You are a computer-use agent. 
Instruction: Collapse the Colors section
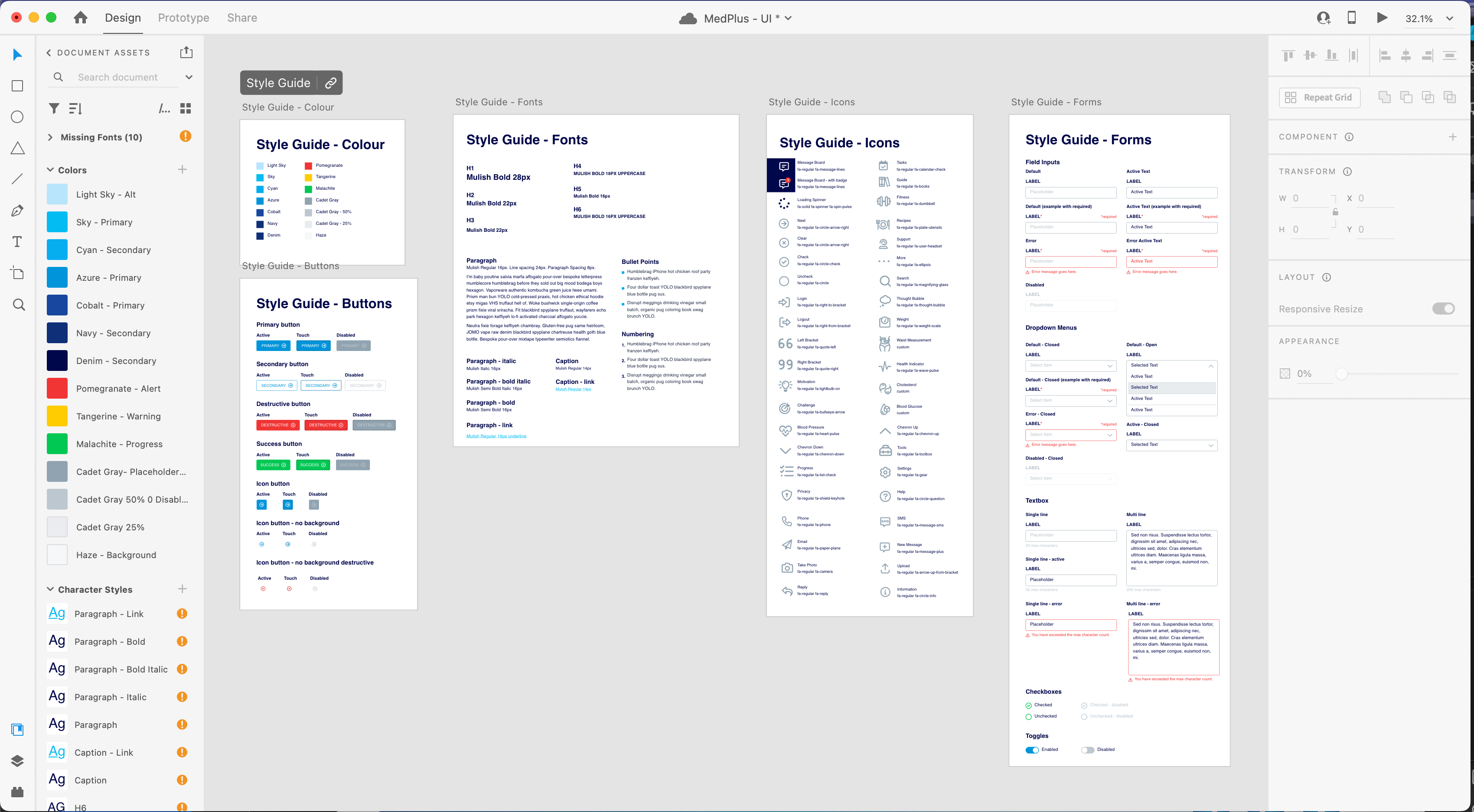pos(50,170)
